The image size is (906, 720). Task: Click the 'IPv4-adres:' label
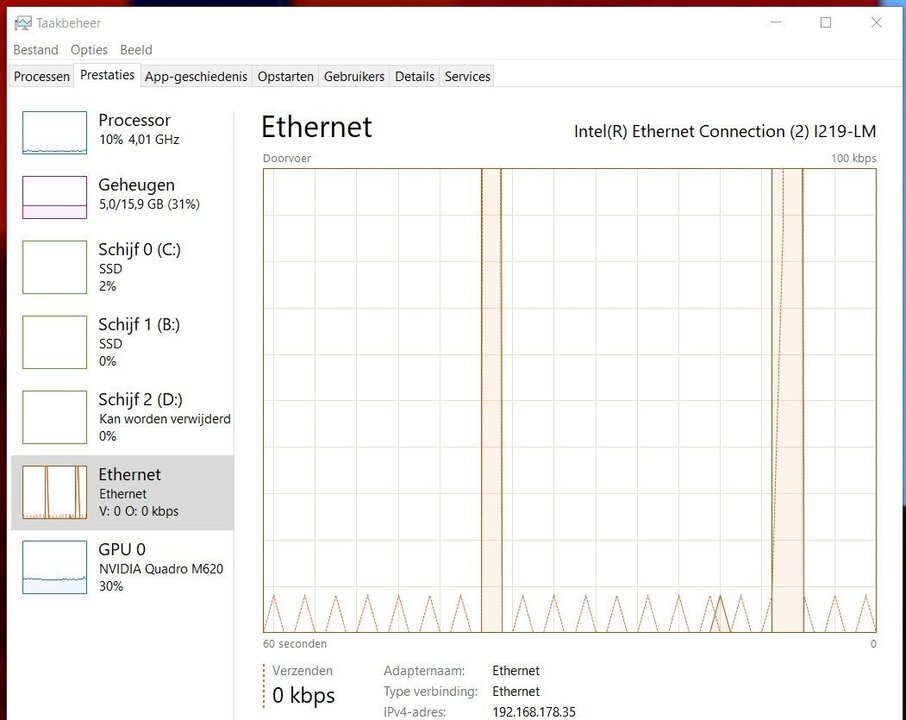pos(414,712)
